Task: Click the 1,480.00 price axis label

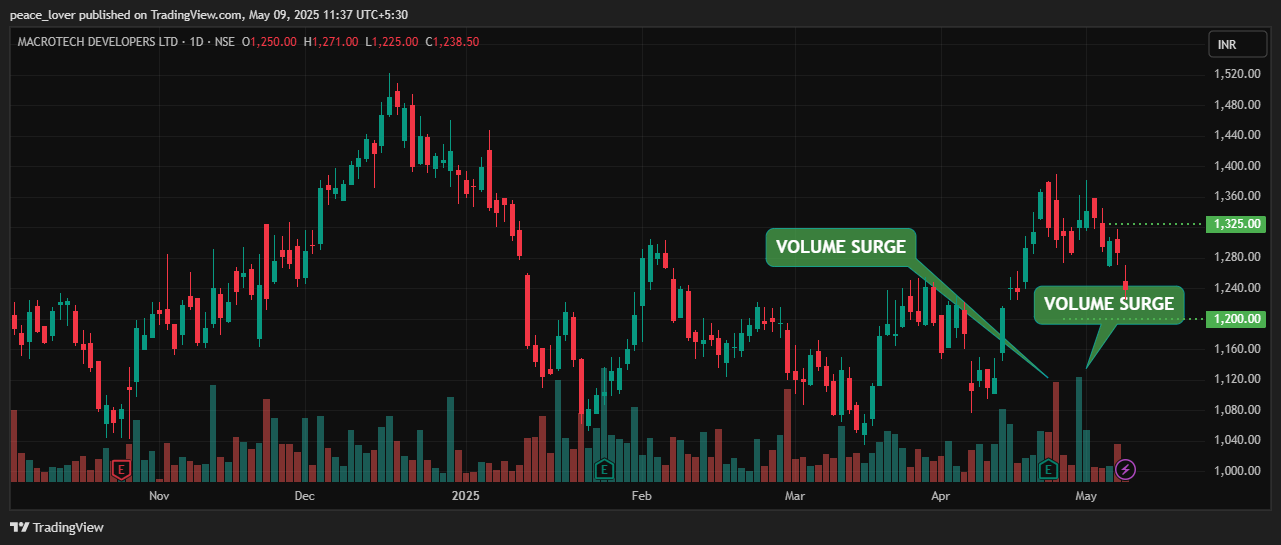Action: pyautogui.click(x=1236, y=105)
